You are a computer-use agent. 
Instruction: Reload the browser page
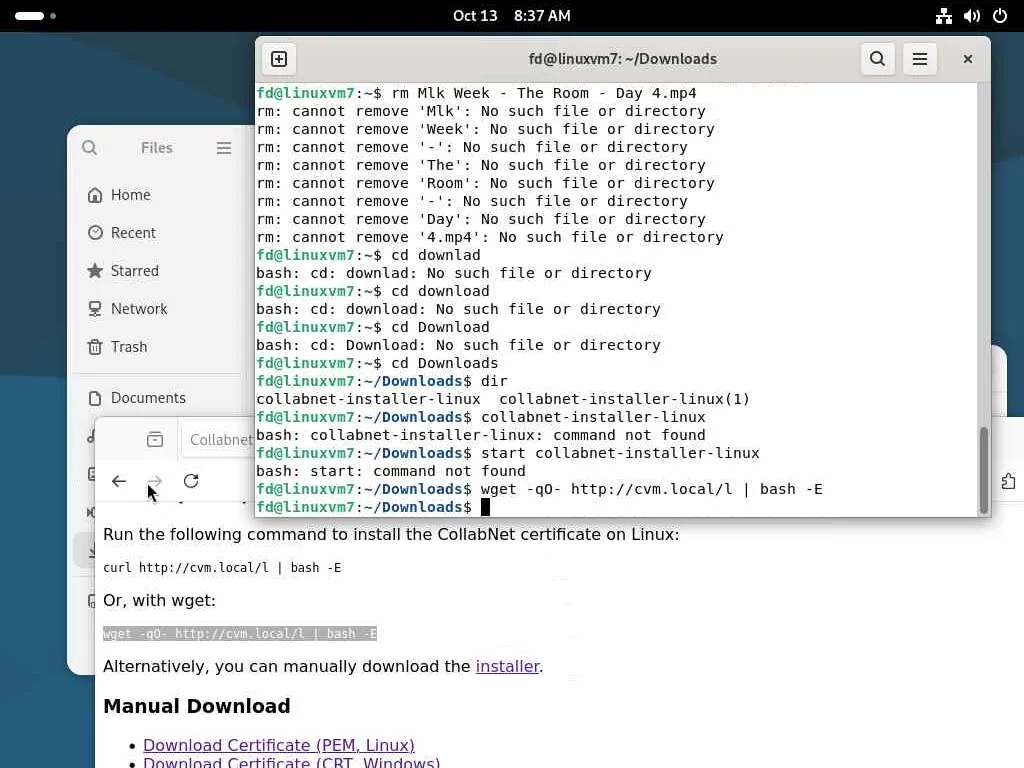pos(191,481)
